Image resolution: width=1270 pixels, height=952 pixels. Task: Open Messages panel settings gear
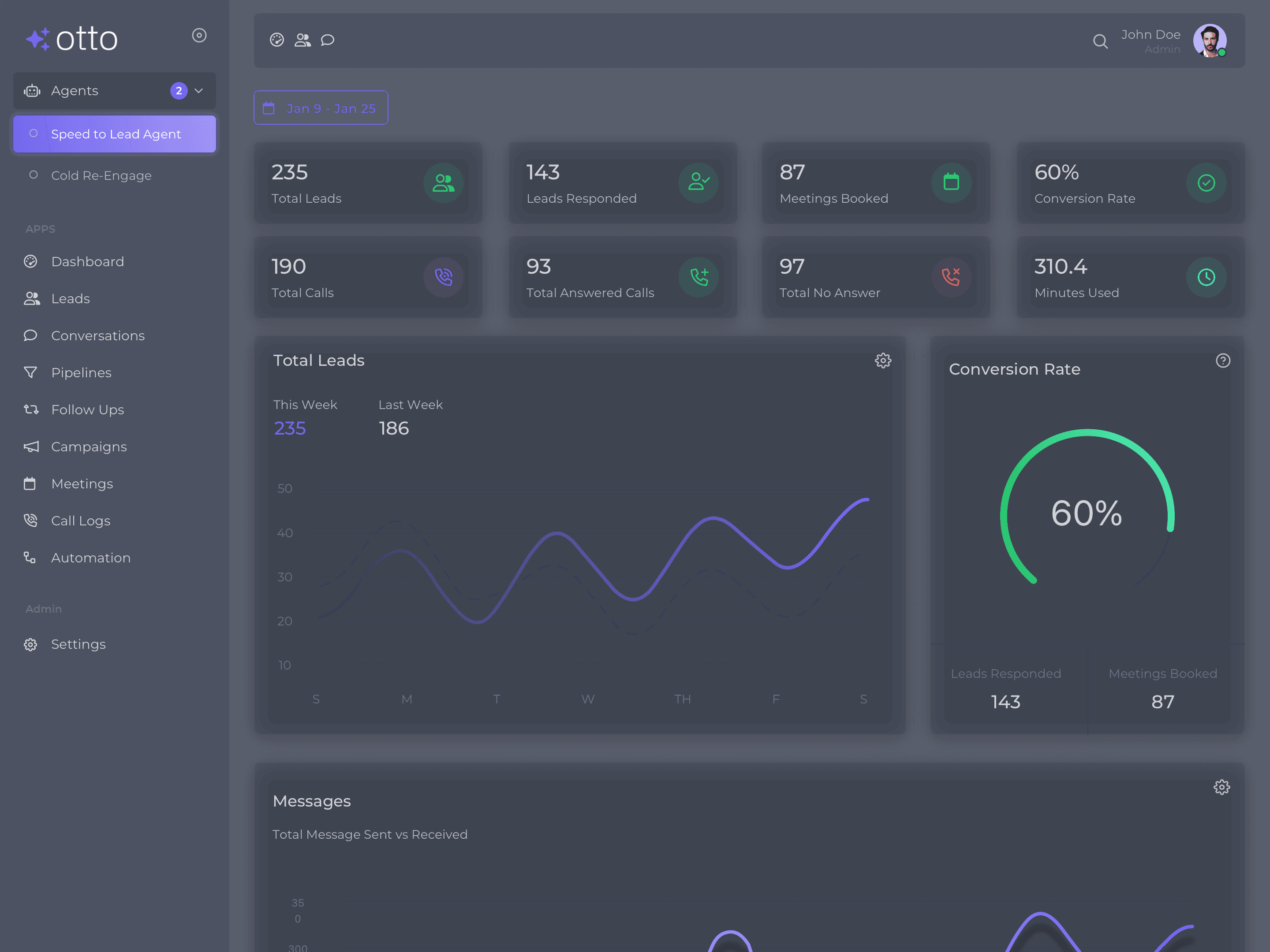point(1221,787)
